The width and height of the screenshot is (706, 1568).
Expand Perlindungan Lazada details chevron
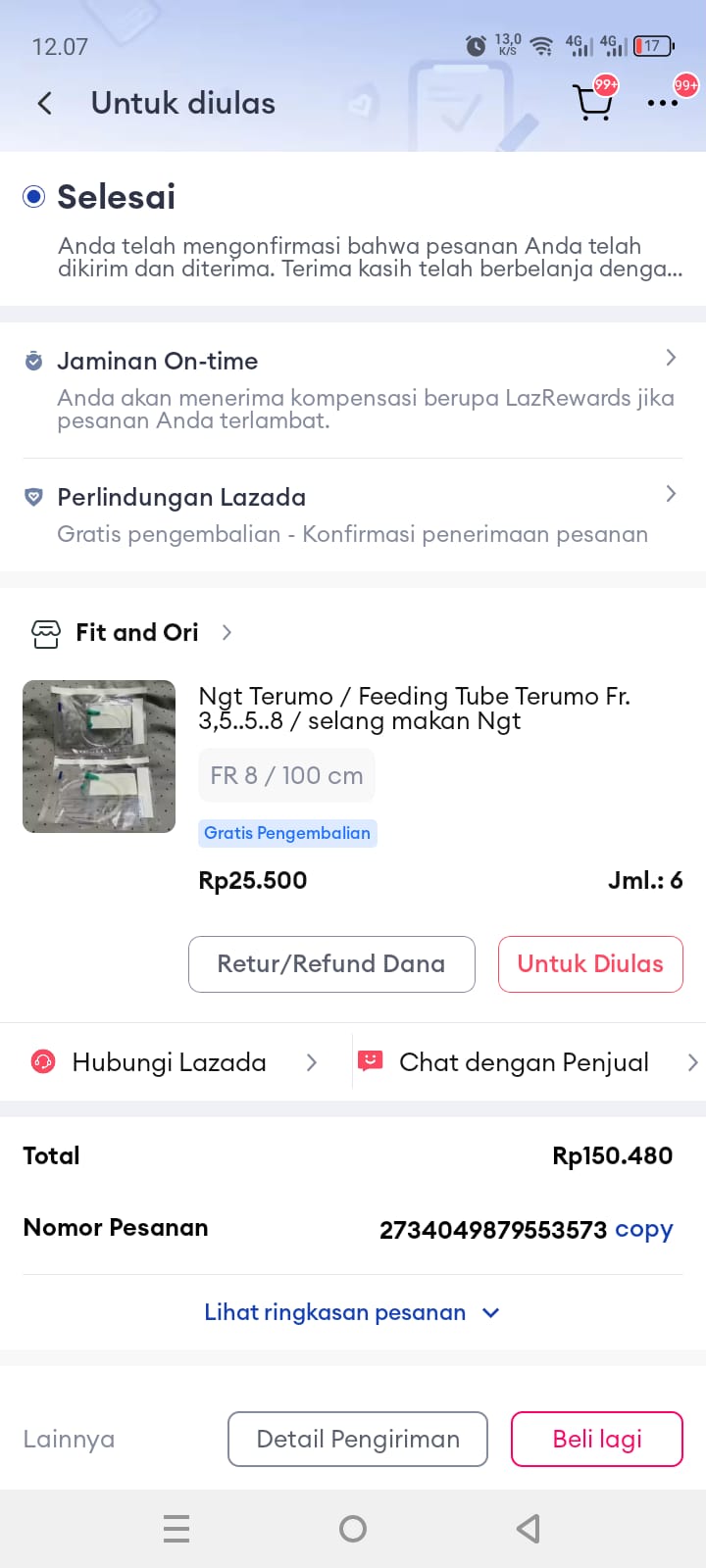671,494
